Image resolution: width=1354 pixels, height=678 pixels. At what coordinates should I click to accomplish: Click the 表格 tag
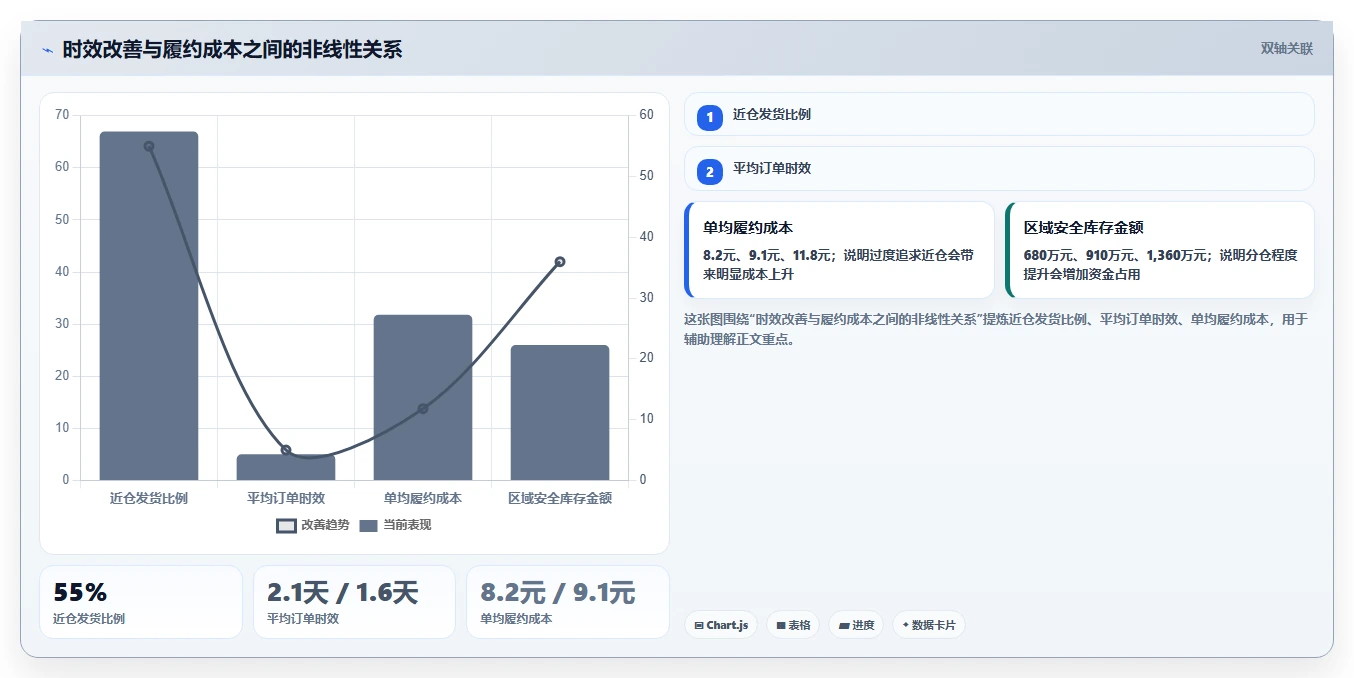793,625
